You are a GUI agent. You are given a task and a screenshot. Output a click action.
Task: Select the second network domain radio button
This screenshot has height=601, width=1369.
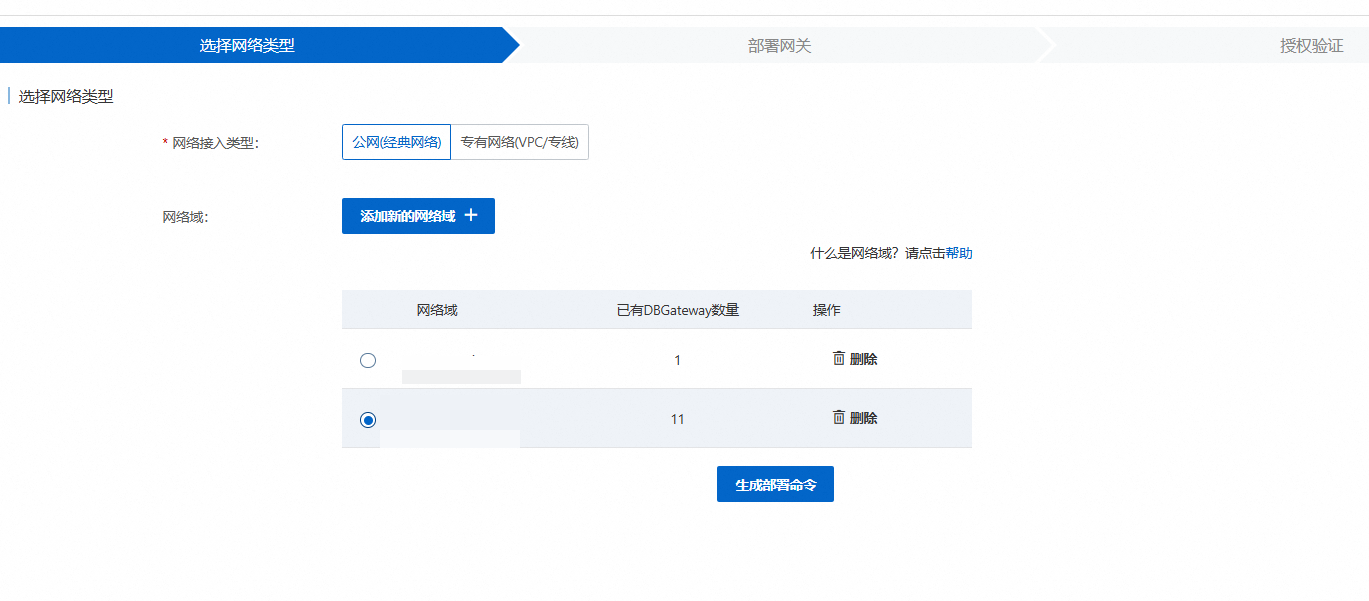point(367,420)
